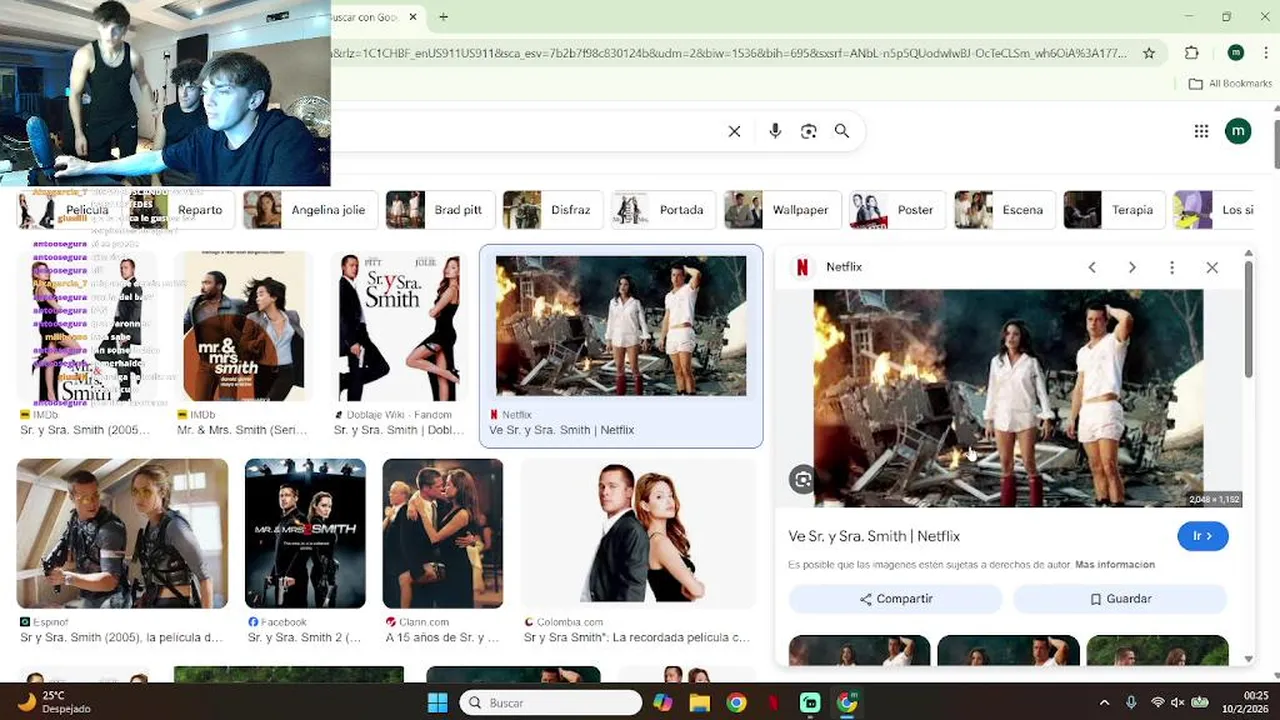Open the large Netflix preview image
This screenshot has height=720, width=1280.
[1008, 398]
